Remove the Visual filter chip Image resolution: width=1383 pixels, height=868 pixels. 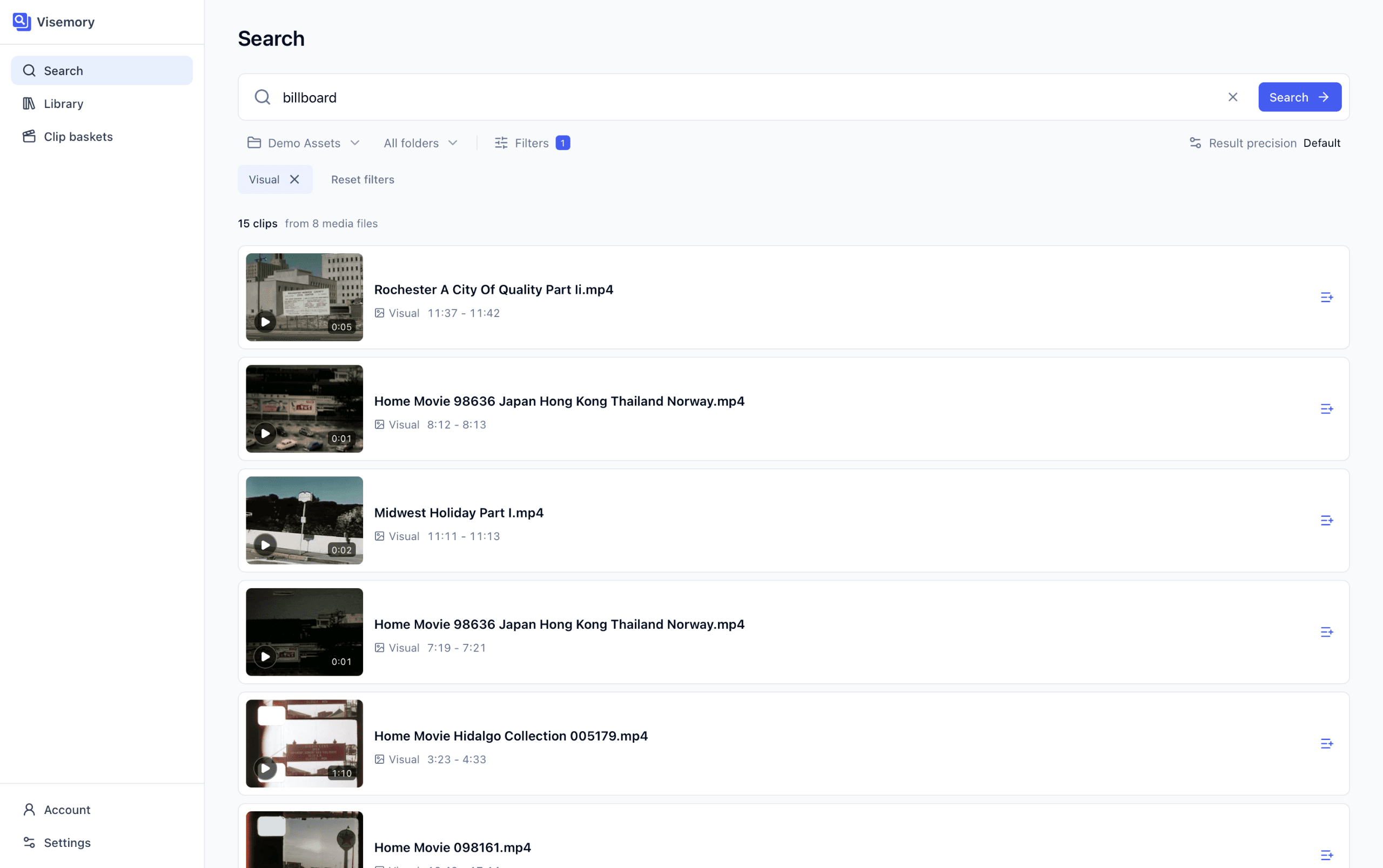(x=294, y=180)
